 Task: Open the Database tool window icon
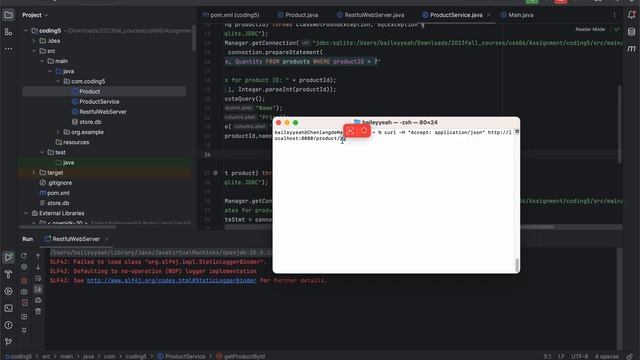[x=631, y=32]
